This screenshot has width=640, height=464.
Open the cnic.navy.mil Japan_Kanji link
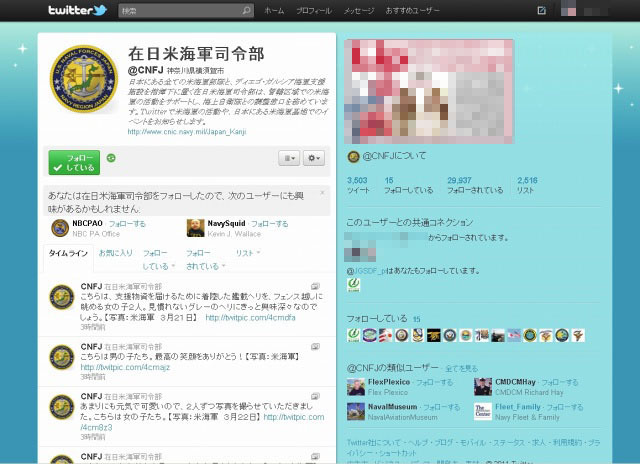click(x=187, y=132)
